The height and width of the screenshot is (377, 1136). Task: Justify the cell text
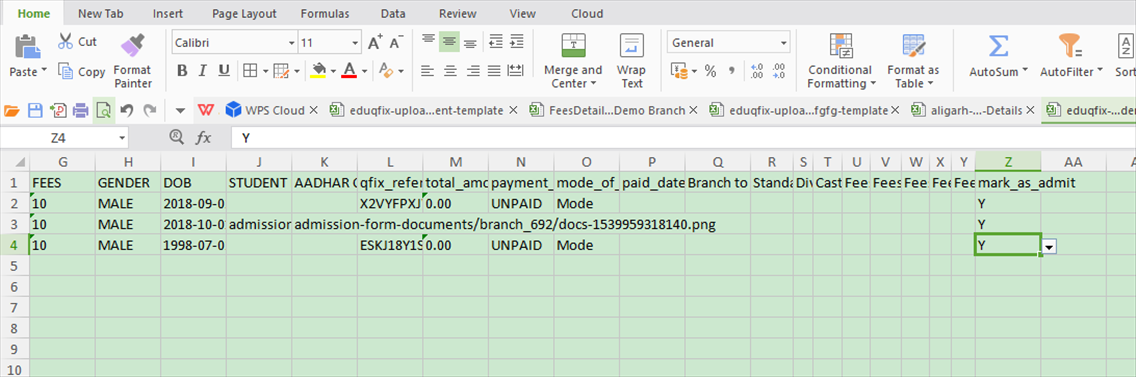point(494,70)
